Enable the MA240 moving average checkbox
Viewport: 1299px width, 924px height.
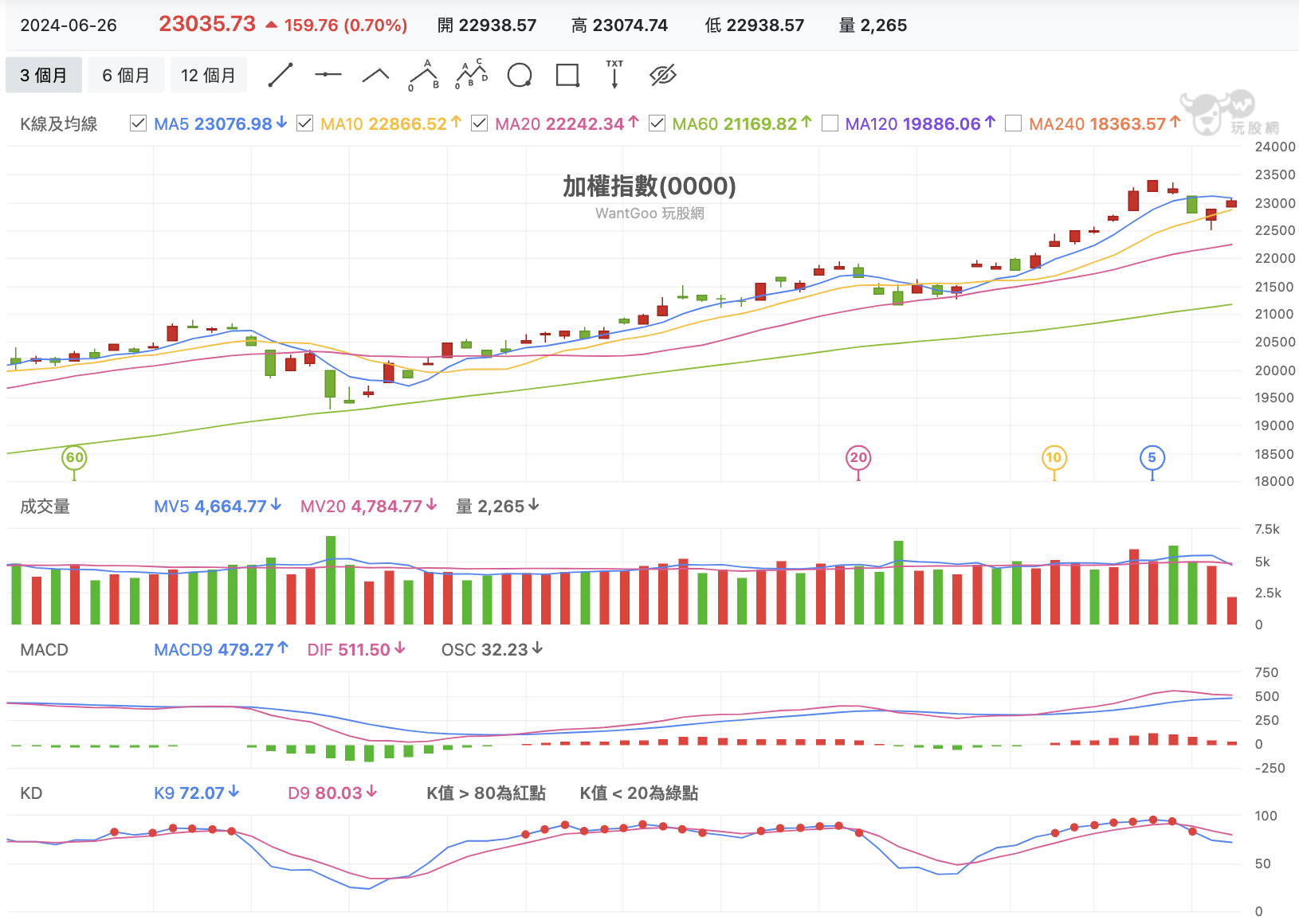pos(1013,123)
